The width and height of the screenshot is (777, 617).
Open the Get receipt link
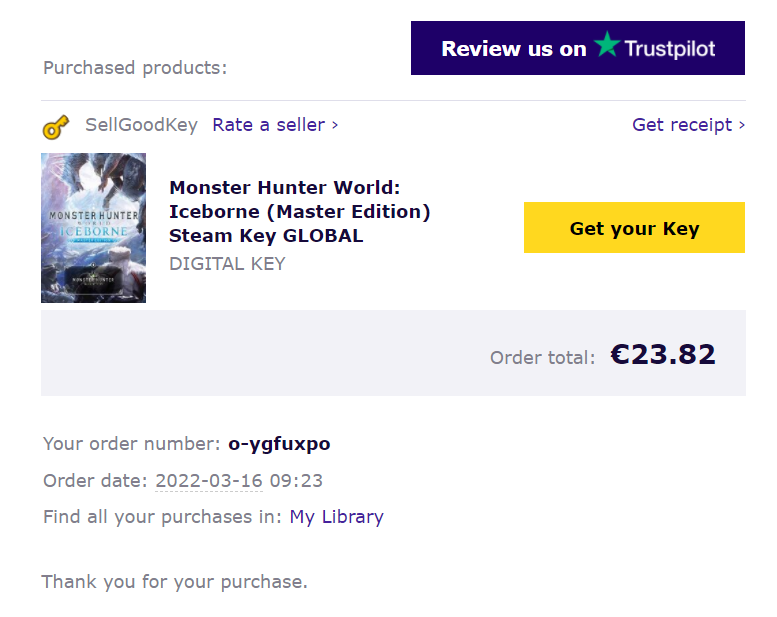[682, 125]
